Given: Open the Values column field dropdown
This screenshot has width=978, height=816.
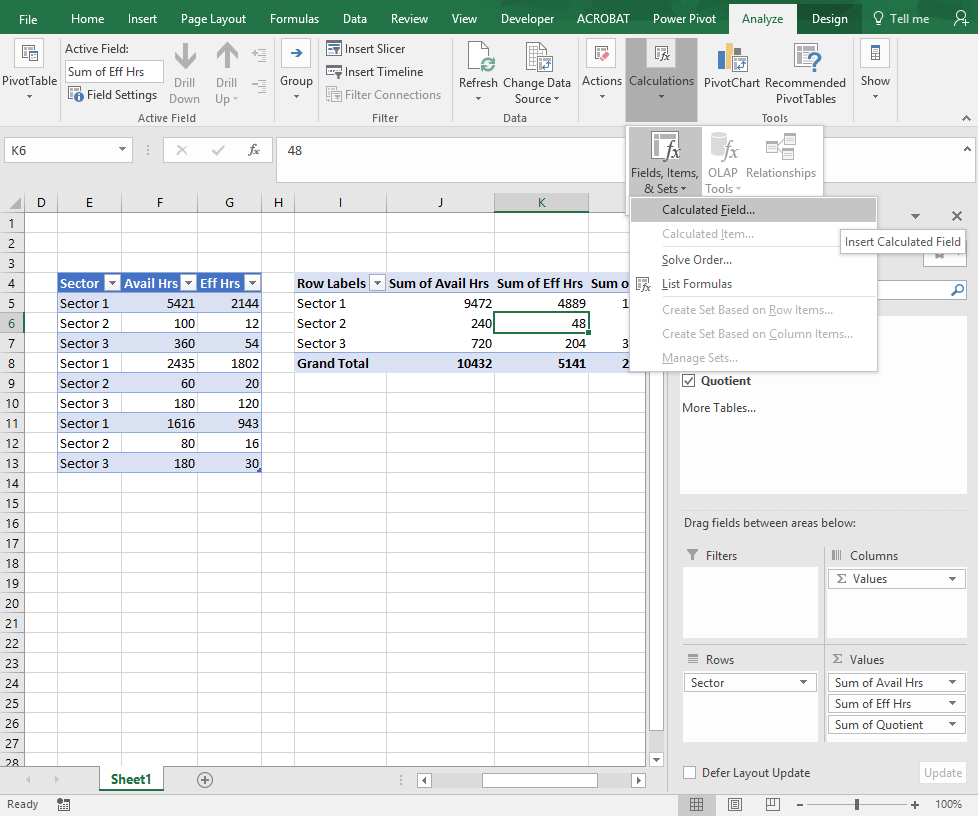Looking at the screenshot, I should [952, 579].
